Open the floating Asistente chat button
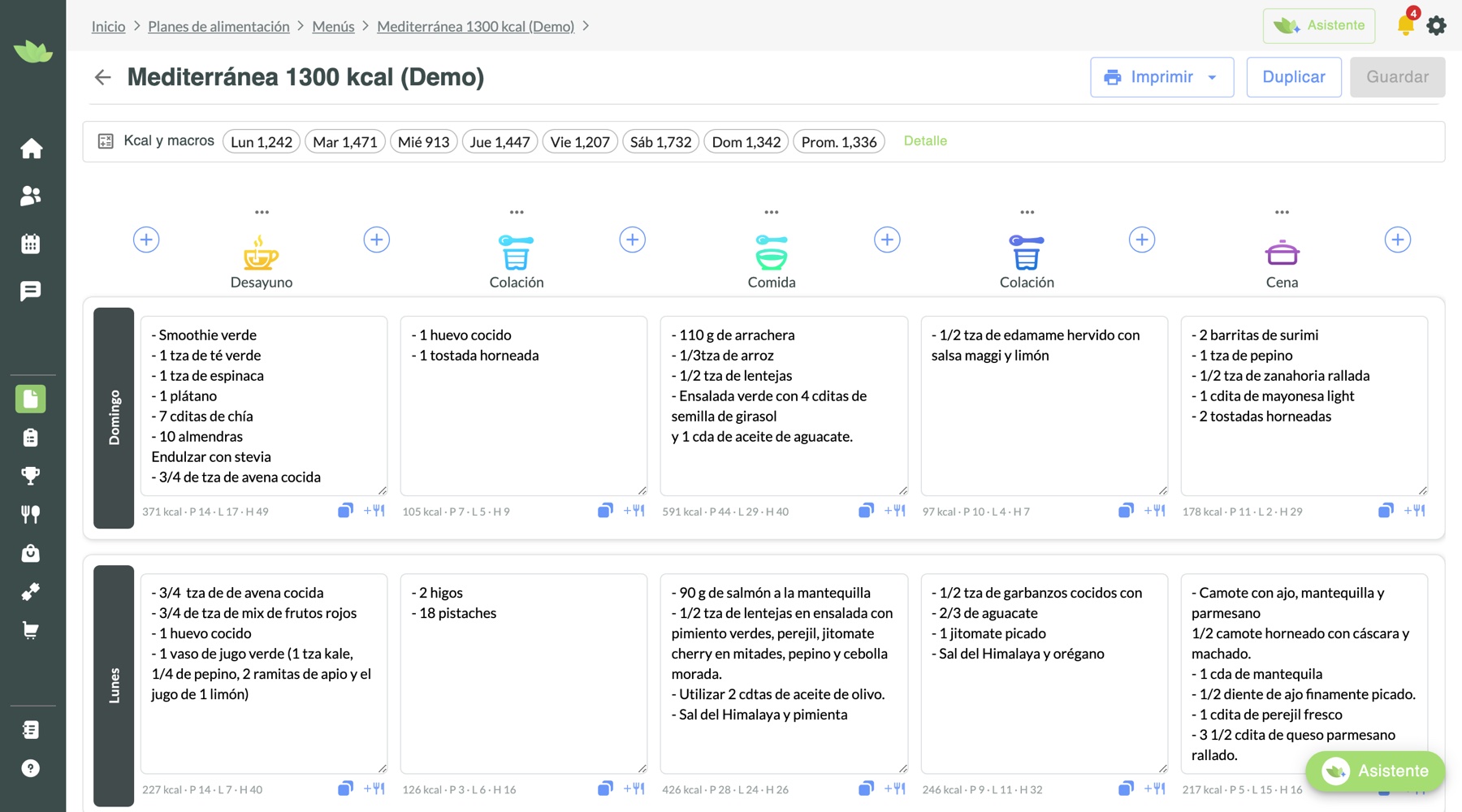The height and width of the screenshot is (812, 1462). 1375,771
